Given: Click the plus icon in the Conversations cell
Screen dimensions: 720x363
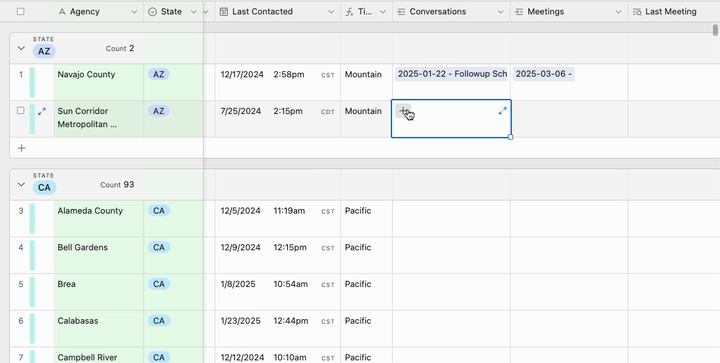Looking at the screenshot, I should pos(403,111).
